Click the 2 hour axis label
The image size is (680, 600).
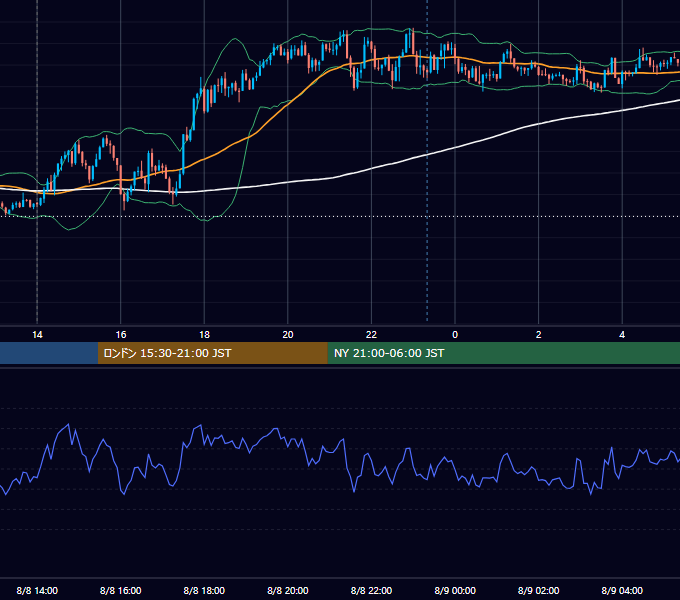(x=539, y=335)
